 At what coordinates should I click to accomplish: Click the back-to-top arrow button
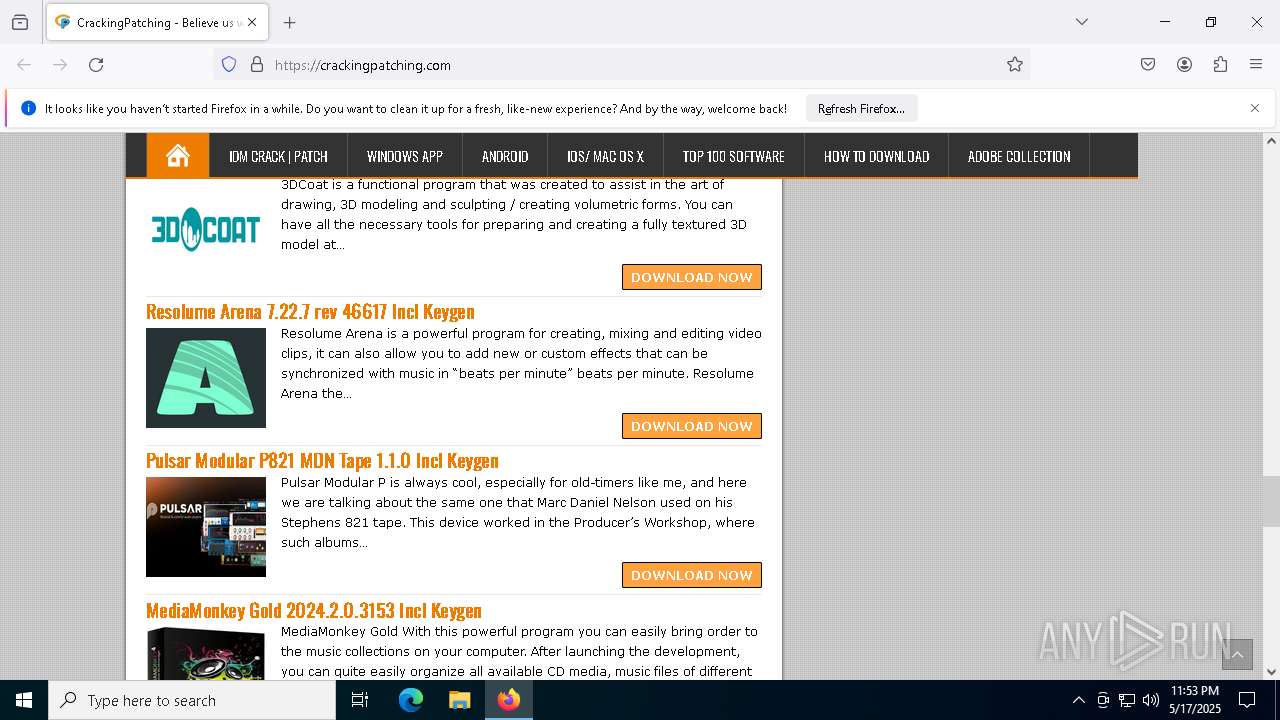[x=1237, y=655]
